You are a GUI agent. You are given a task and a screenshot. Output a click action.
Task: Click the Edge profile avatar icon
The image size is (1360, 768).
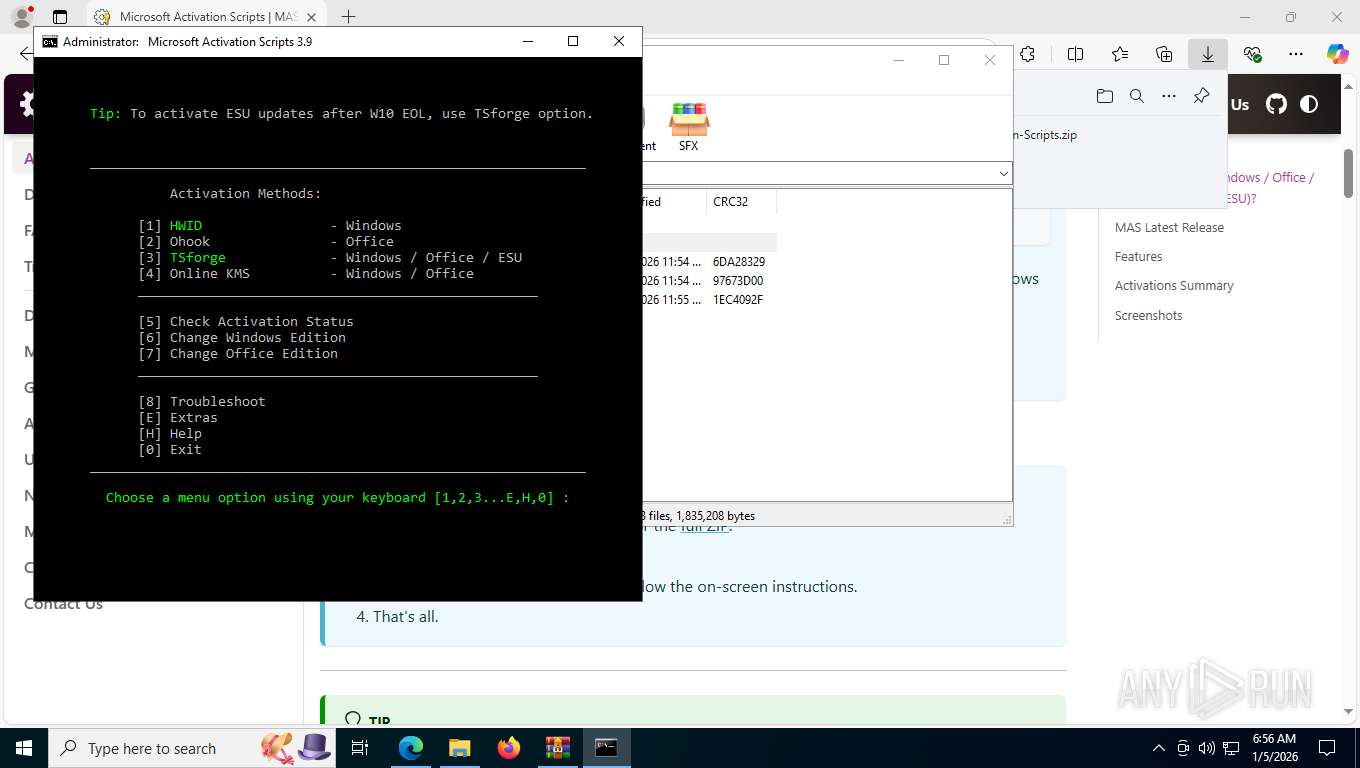21,17
